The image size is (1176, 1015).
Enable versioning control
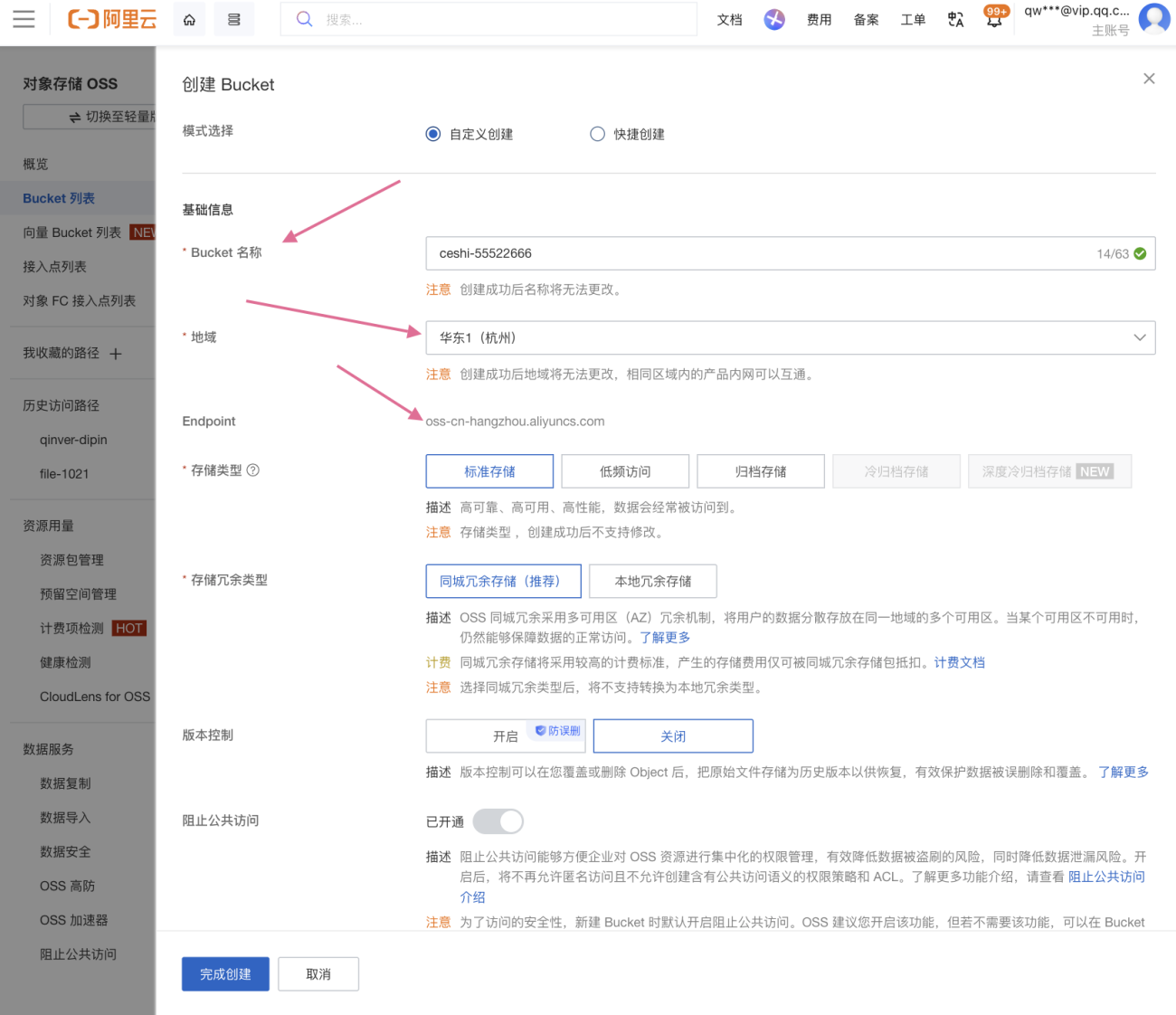[x=506, y=736]
